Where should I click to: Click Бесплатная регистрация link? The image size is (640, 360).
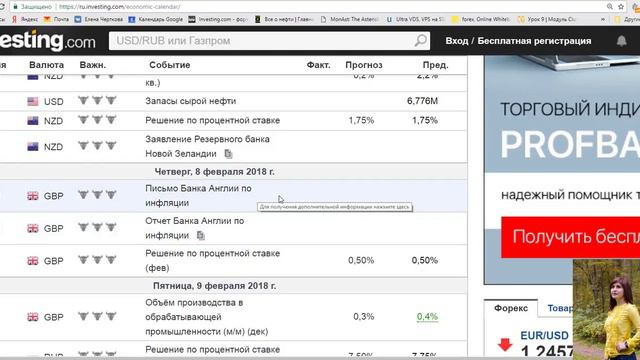pos(534,41)
